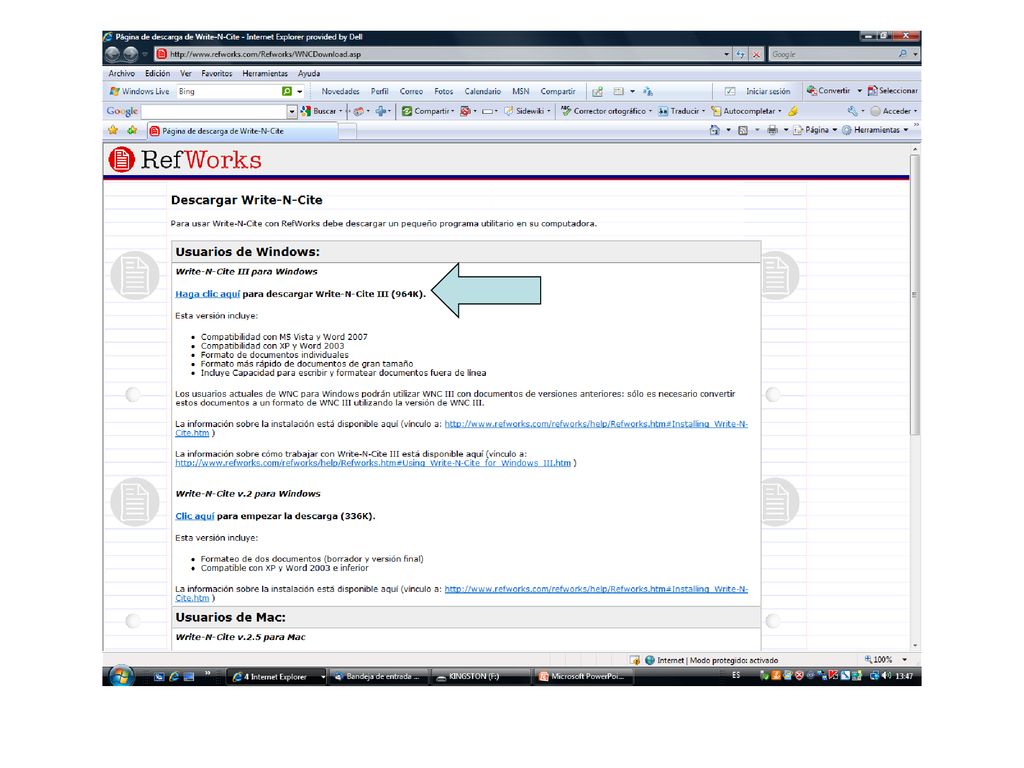Click Fotos in Windows Live toolbar

coord(443,91)
